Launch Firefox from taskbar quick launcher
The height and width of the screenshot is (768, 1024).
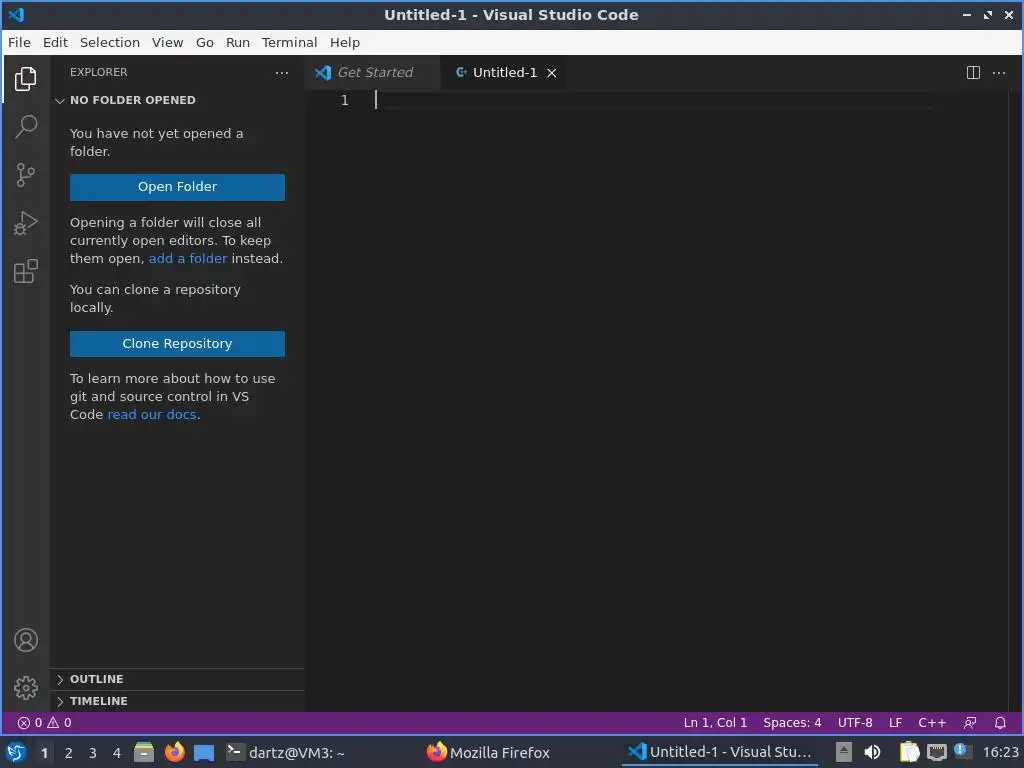point(174,752)
